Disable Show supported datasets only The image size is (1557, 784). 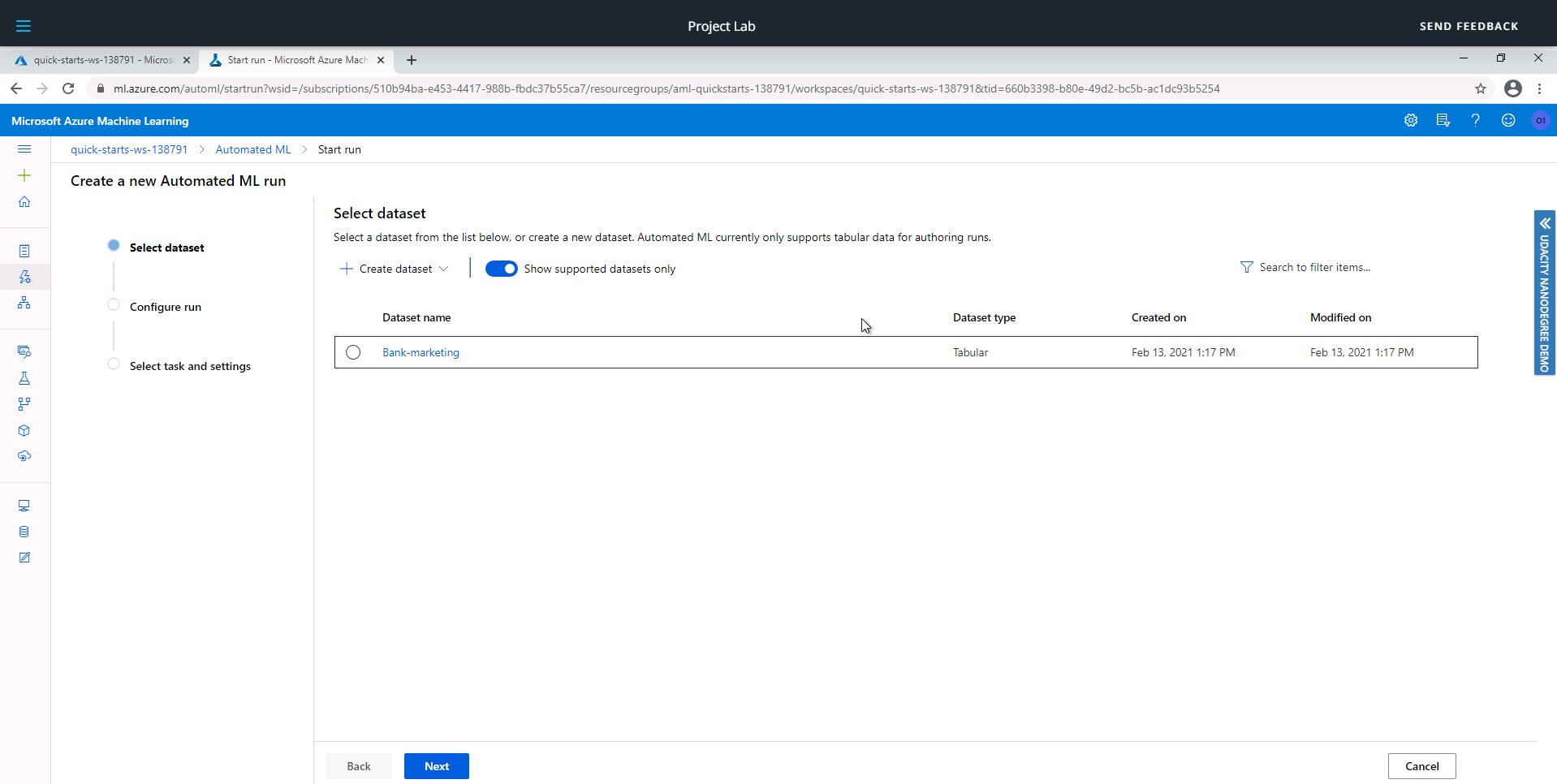(x=502, y=268)
